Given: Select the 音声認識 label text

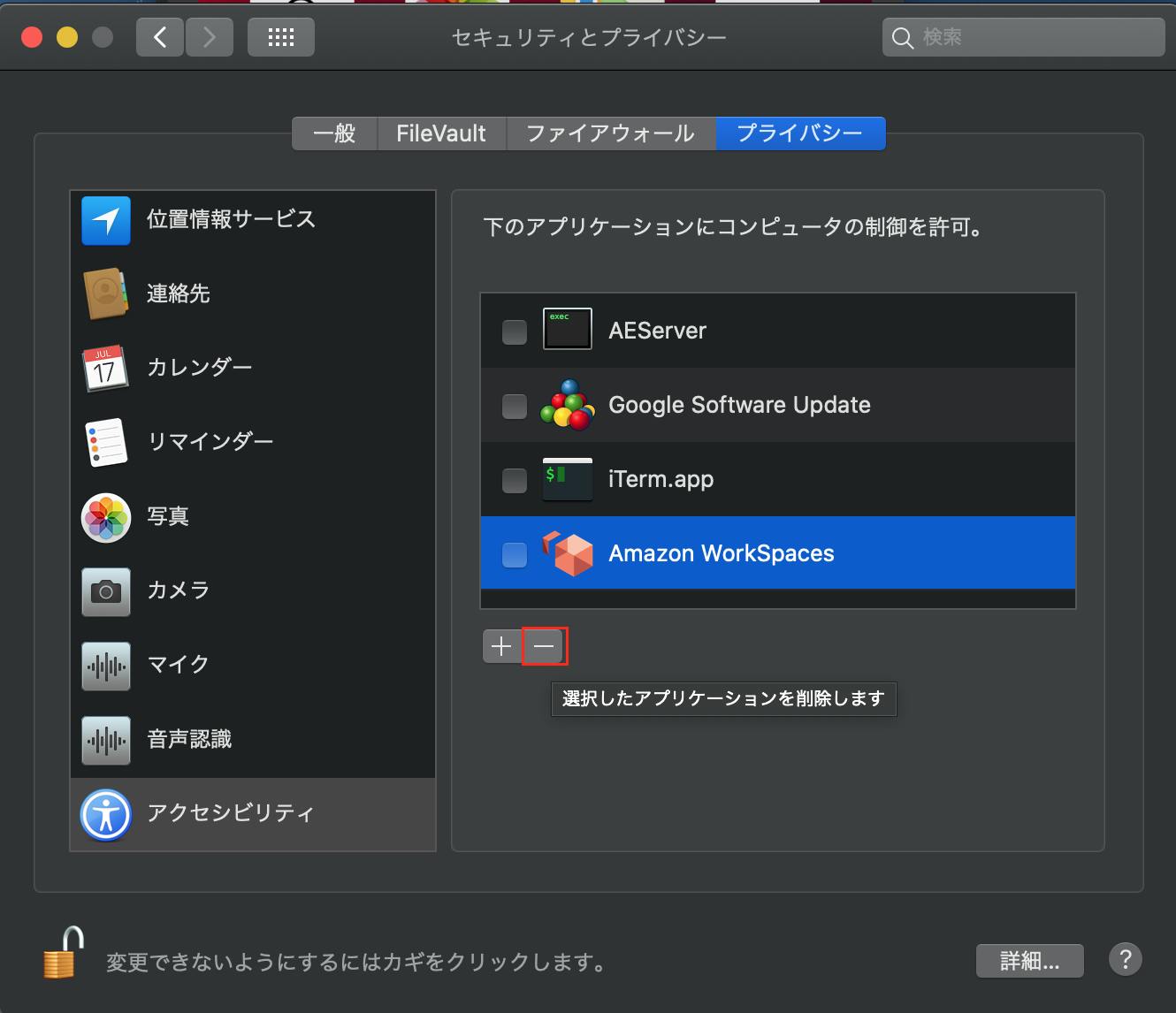Looking at the screenshot, I should point(189,739).
